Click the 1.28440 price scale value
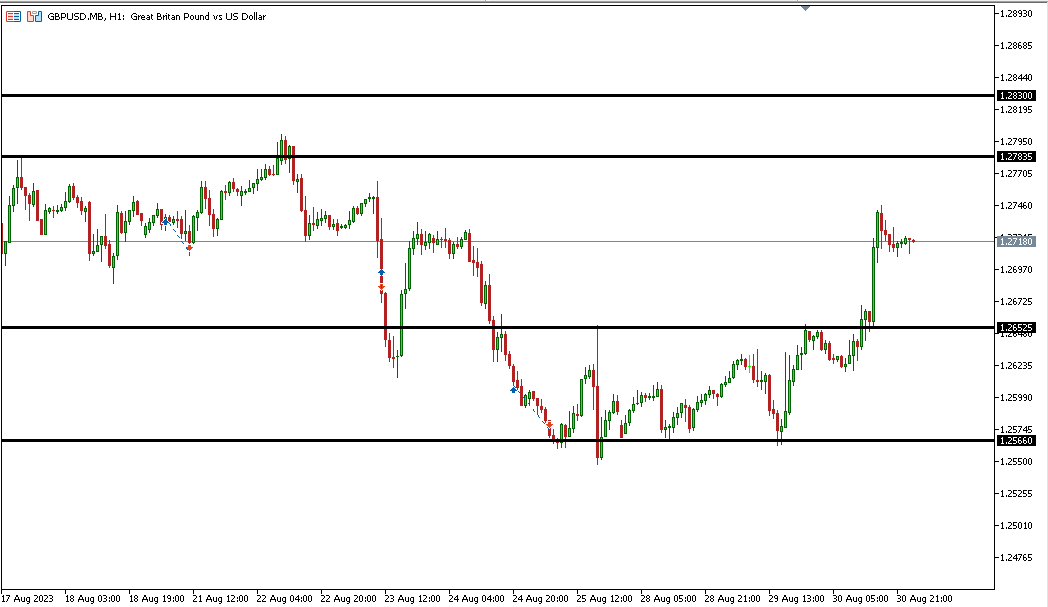 (1016, 78)
